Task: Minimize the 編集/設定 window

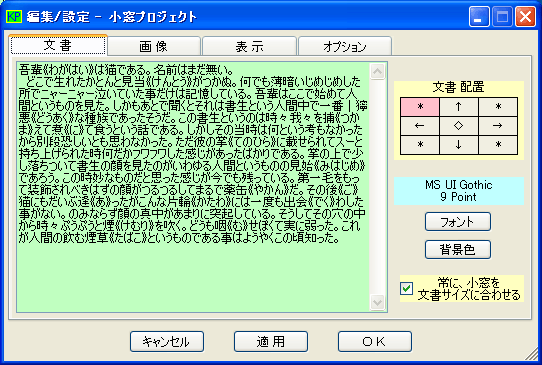Action: click(479, 16)
